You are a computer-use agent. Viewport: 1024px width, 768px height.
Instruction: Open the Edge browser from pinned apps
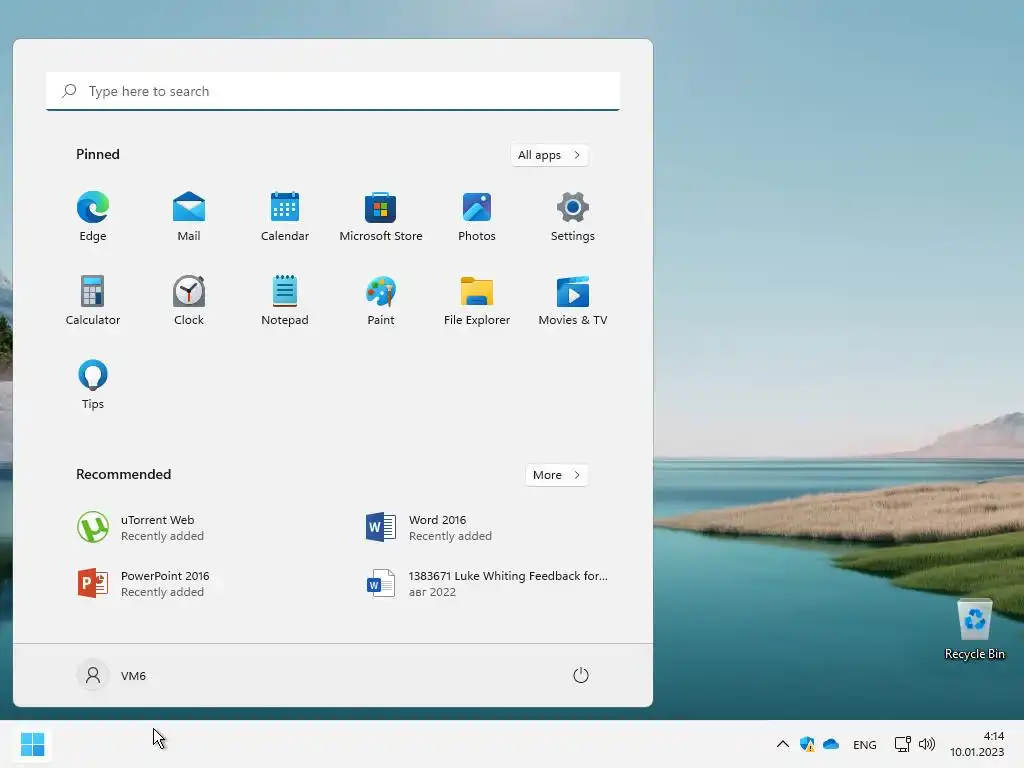[x=93, y=217]
